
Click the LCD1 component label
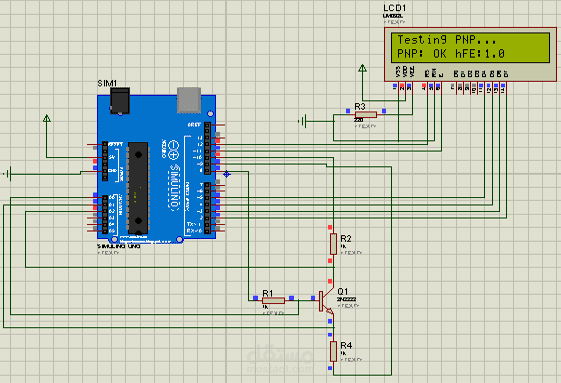pos(395,8)
